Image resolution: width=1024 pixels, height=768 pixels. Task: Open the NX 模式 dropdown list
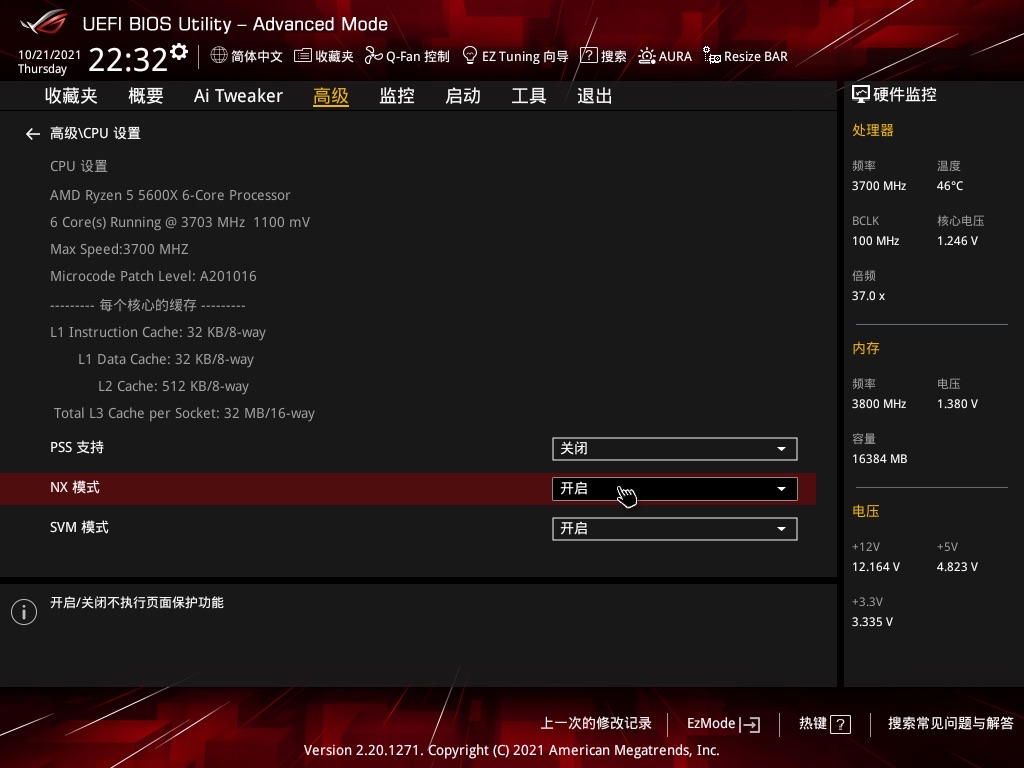tap(781, 488)
